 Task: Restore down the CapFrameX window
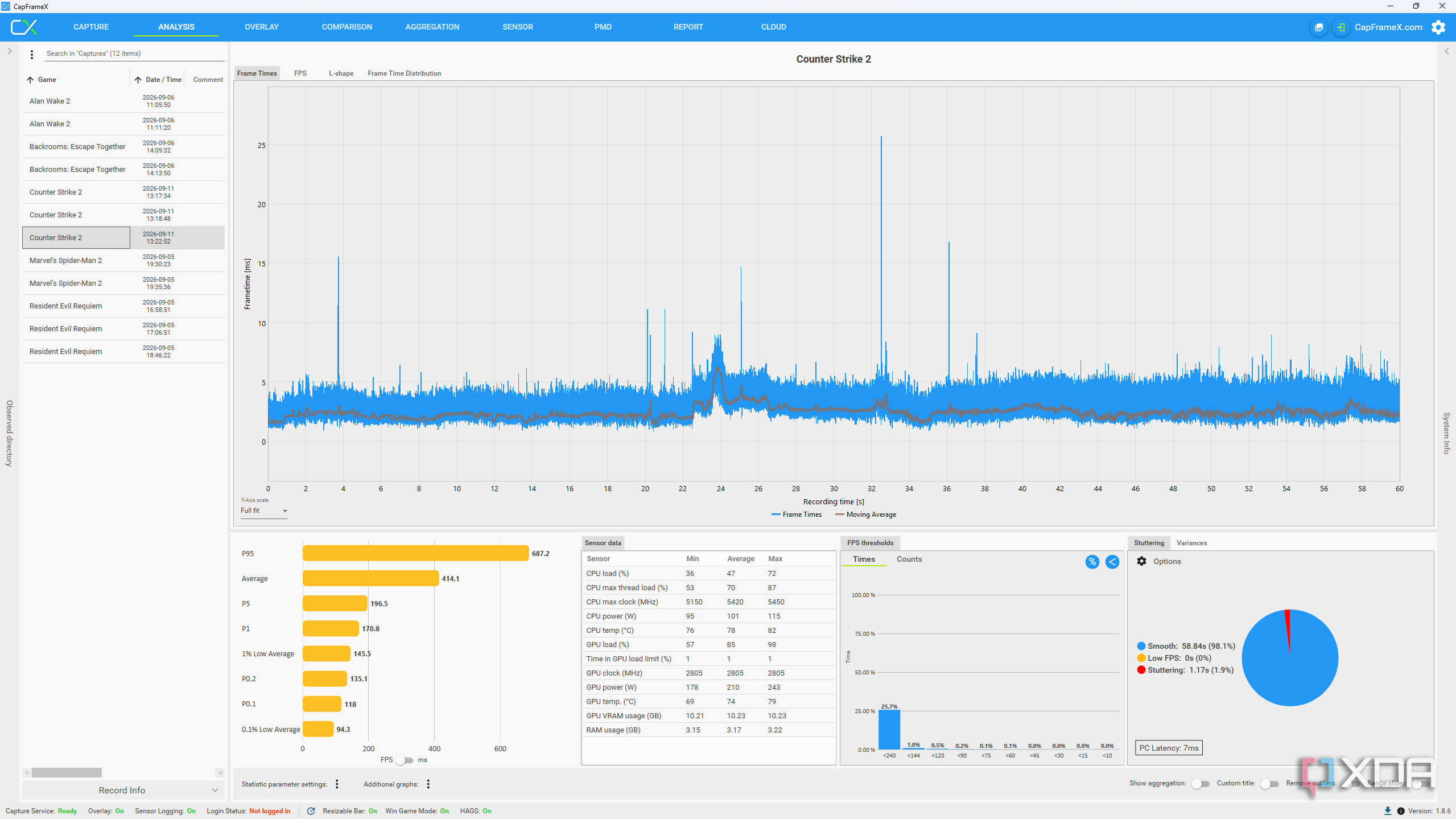tap(1416, 6)
